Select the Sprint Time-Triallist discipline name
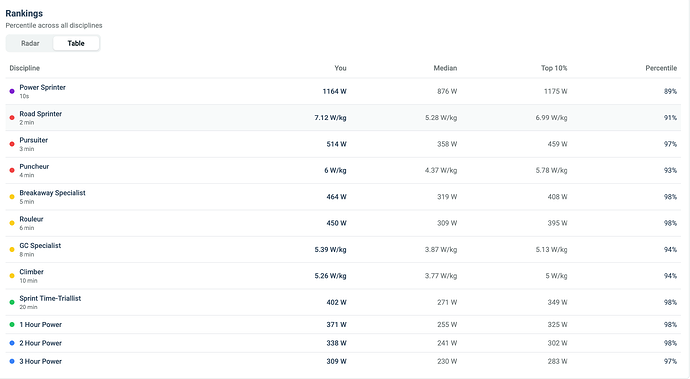 [x=50, y=298]
